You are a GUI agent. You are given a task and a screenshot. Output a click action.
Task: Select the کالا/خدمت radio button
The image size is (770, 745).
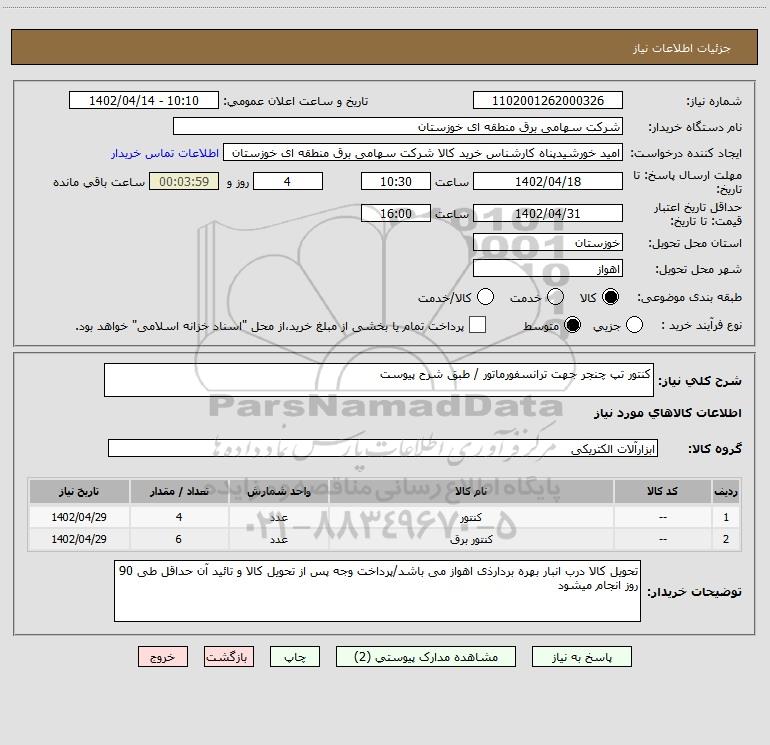(x=485, y=297)
